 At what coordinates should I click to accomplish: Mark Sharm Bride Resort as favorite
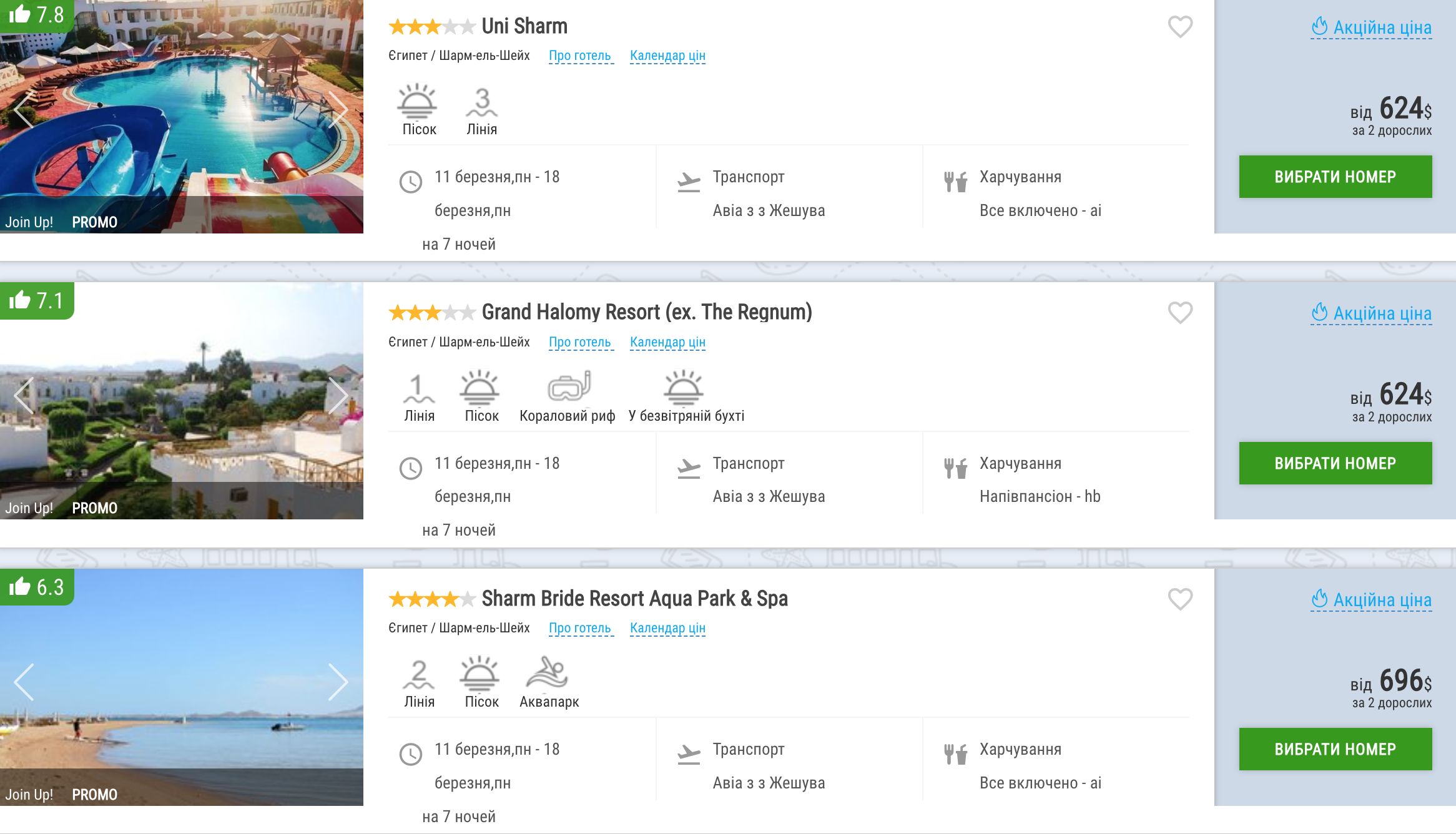coord(1180,599)
